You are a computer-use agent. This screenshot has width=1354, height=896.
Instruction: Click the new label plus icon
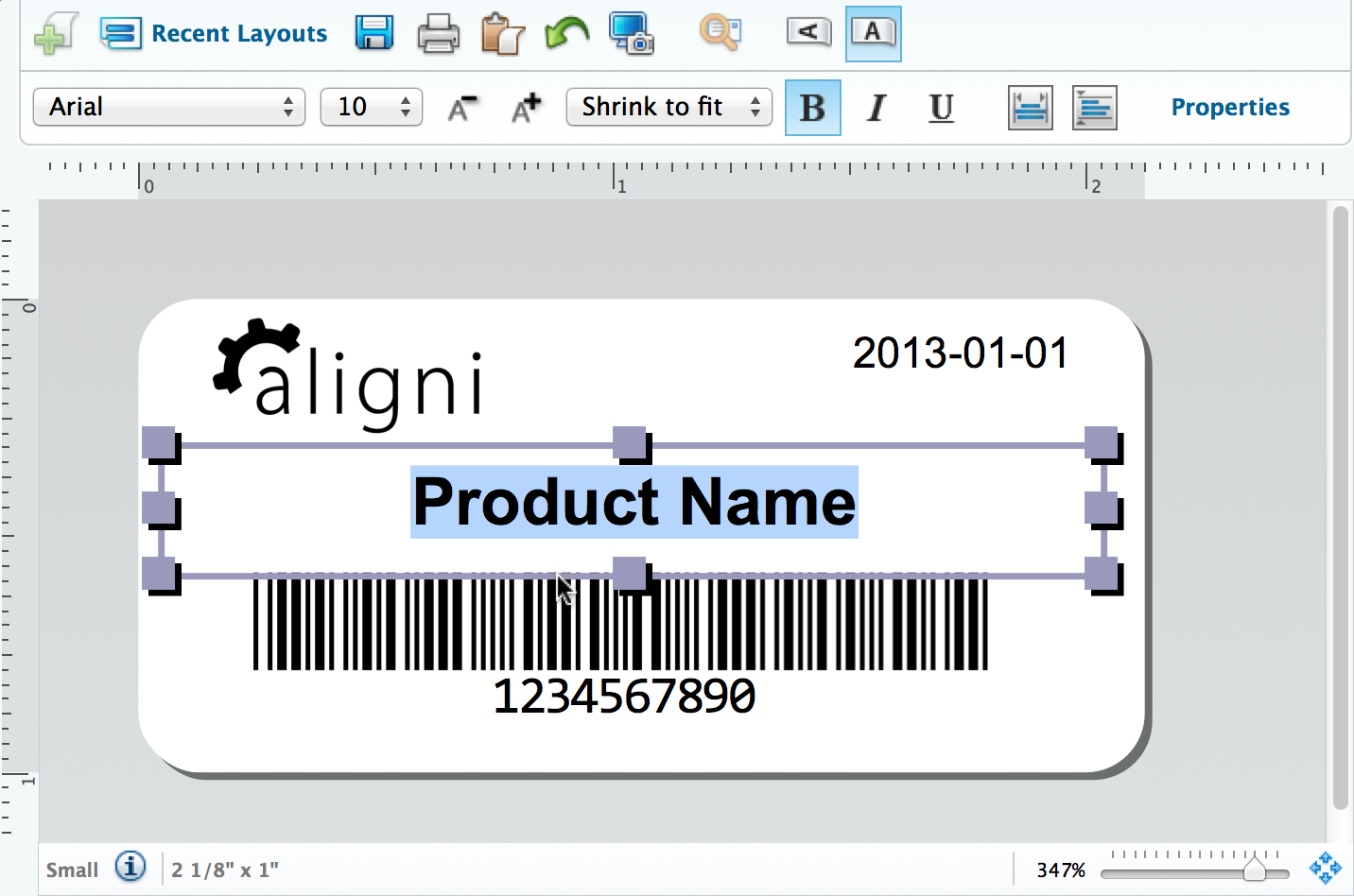tap(56, 34)
